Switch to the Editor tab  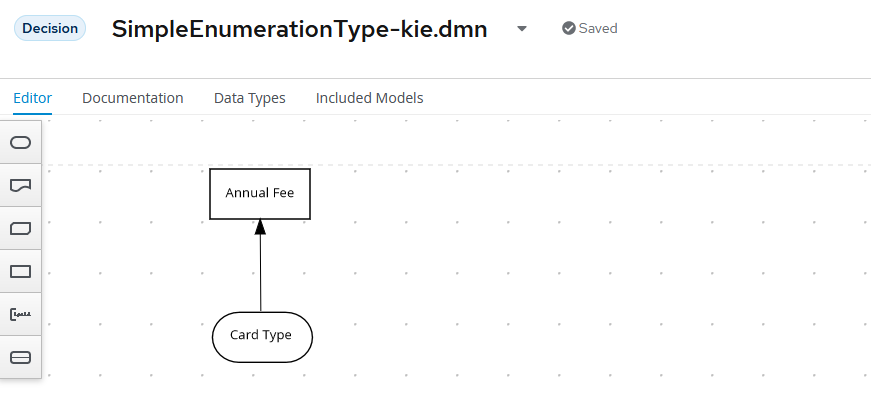pos(33,98)
